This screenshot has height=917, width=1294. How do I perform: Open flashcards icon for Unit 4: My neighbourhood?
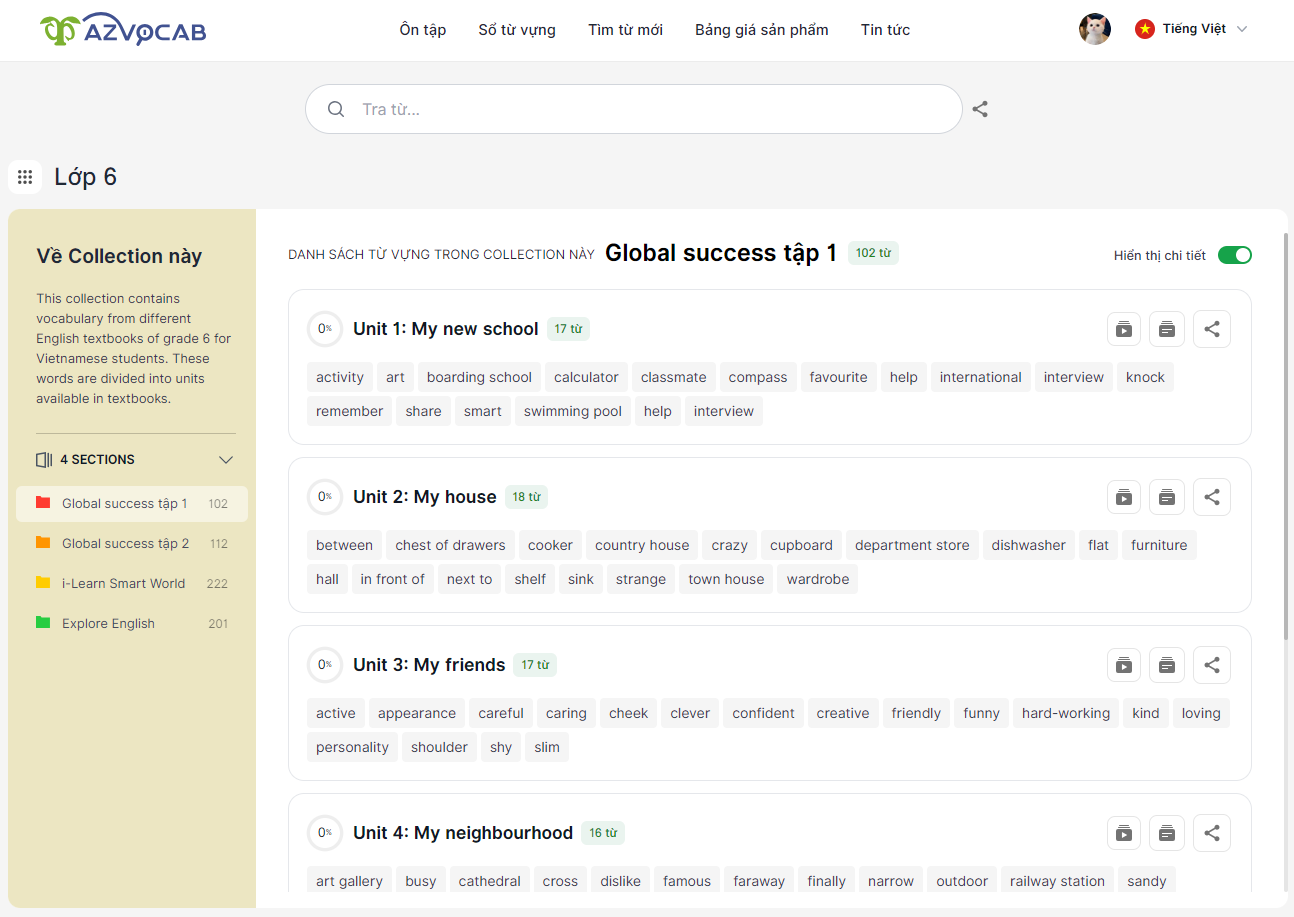coord(1167,833)
